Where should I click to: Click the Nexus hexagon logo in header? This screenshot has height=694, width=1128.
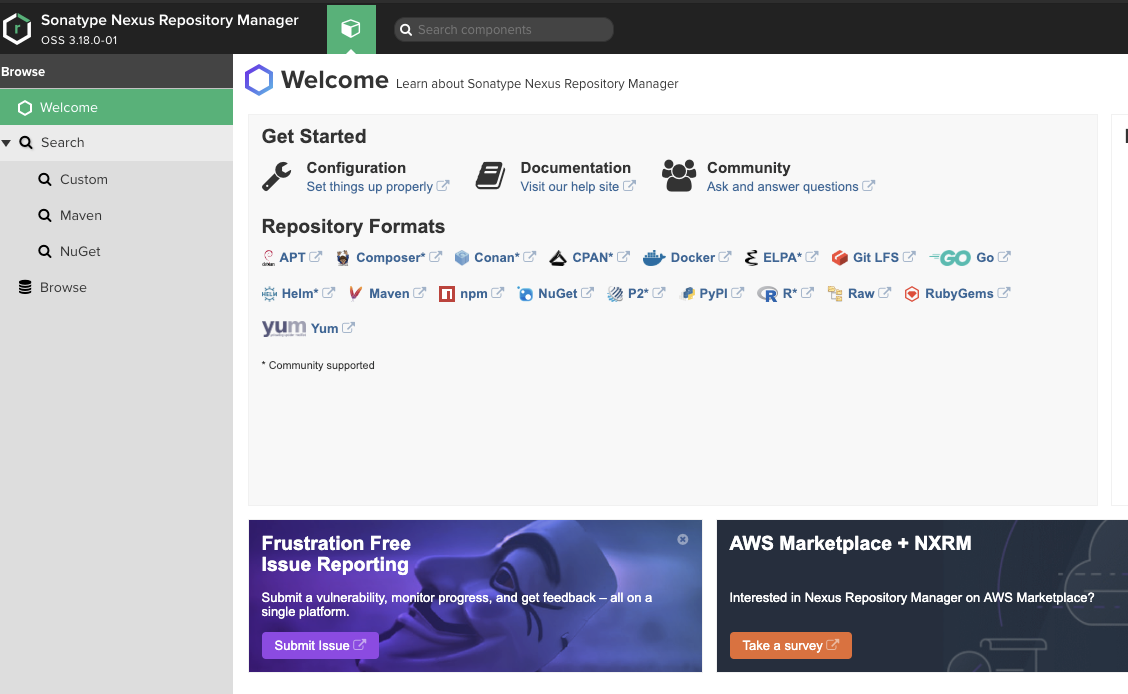tap(17, 29)
